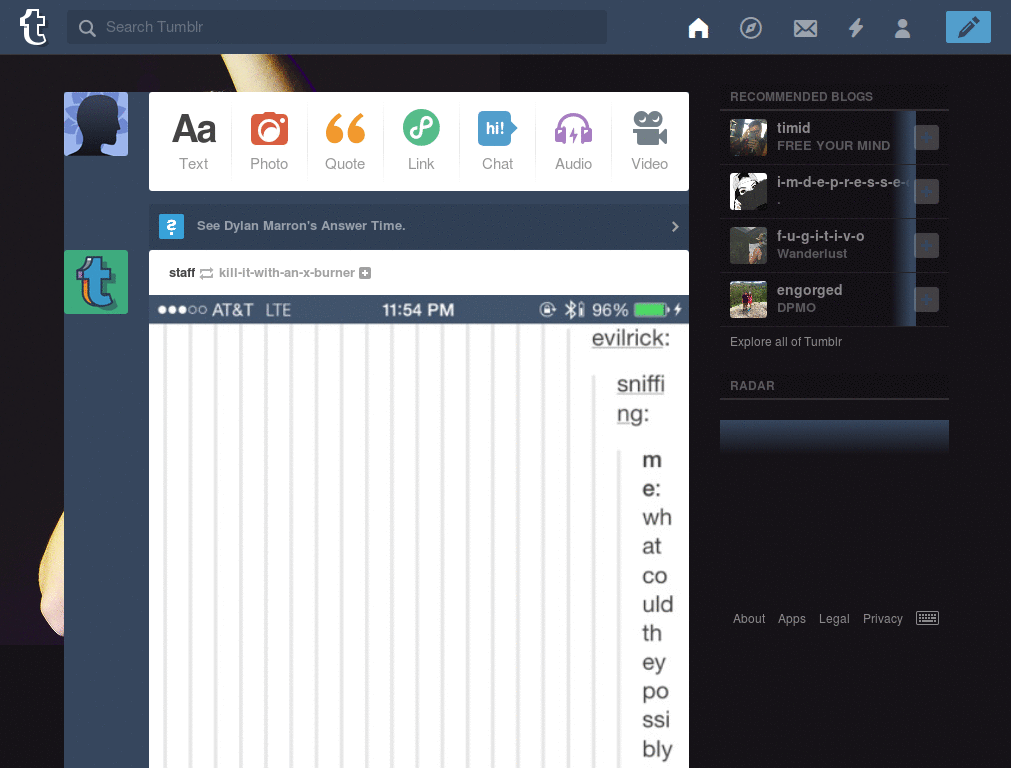Screen dimensions: 1024x768
Task: Open the Inbox envelope icon
Action: click(805, 27)
